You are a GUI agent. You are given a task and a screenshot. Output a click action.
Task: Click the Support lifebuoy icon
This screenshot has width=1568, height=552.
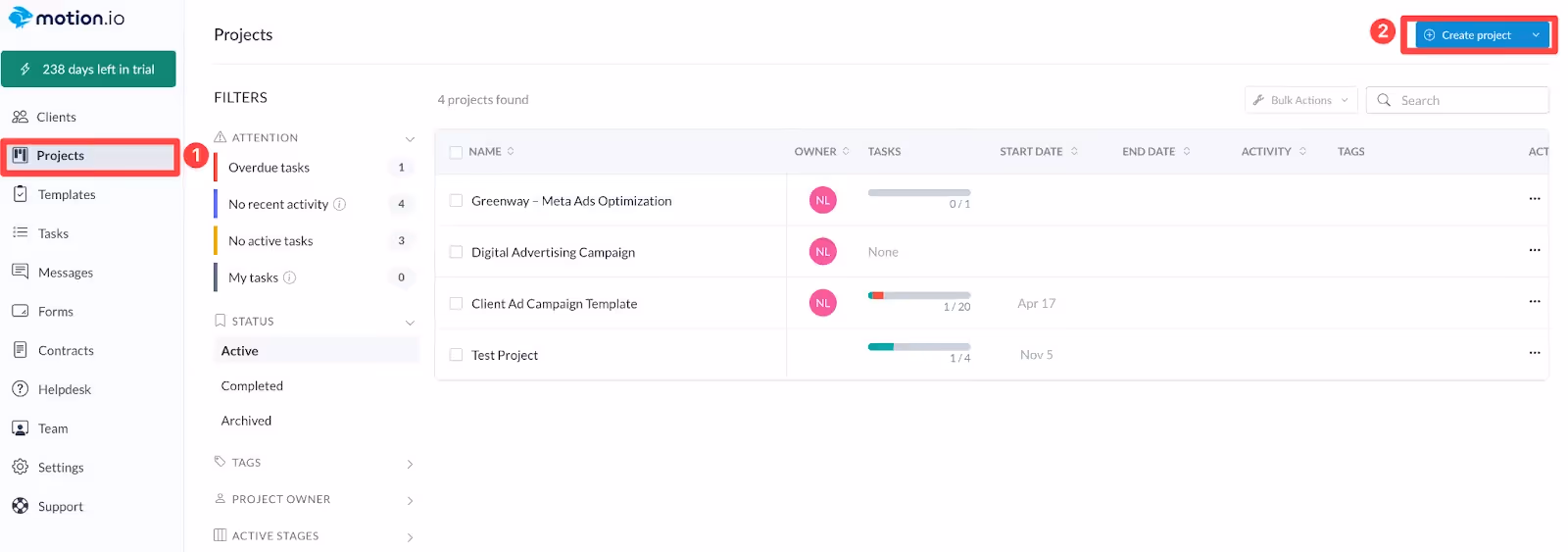coord(20,506)
